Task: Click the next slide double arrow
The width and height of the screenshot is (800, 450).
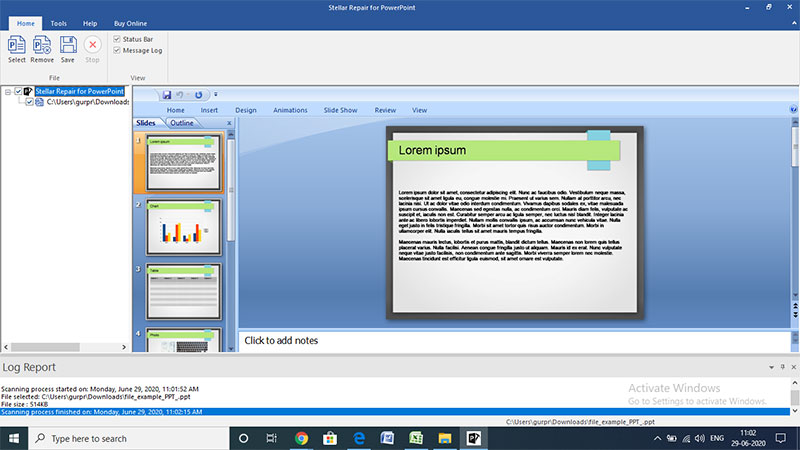Action: click(795, 314)
